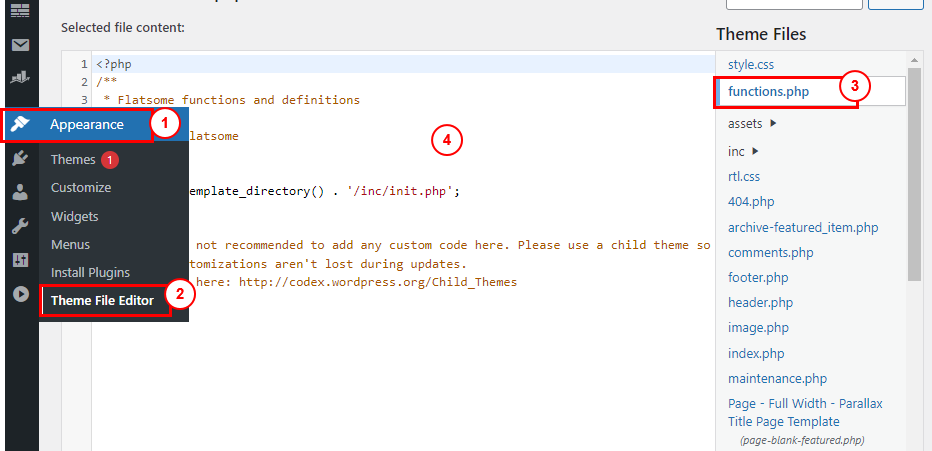
Task: Click line number 2 in editor gutter
Action: (84, 81)
